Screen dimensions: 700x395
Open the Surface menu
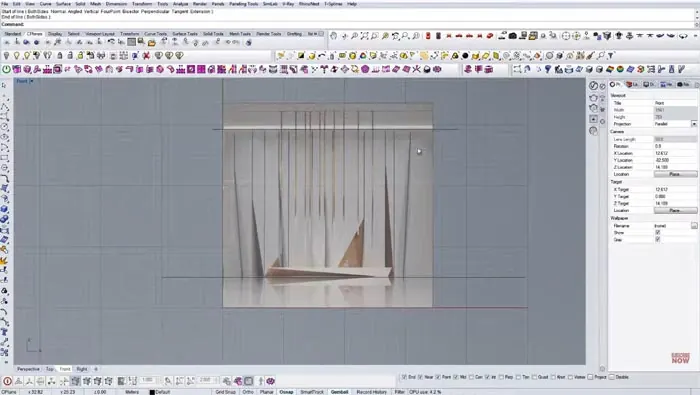(x=63, y=4)
